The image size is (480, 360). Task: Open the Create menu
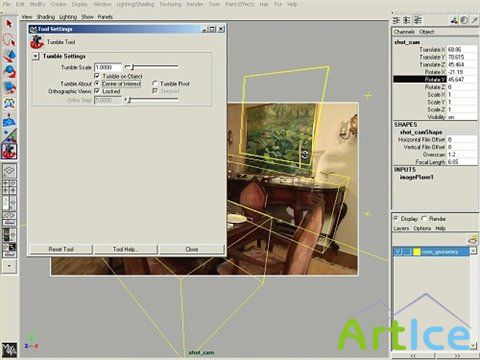tap(59, 4)
